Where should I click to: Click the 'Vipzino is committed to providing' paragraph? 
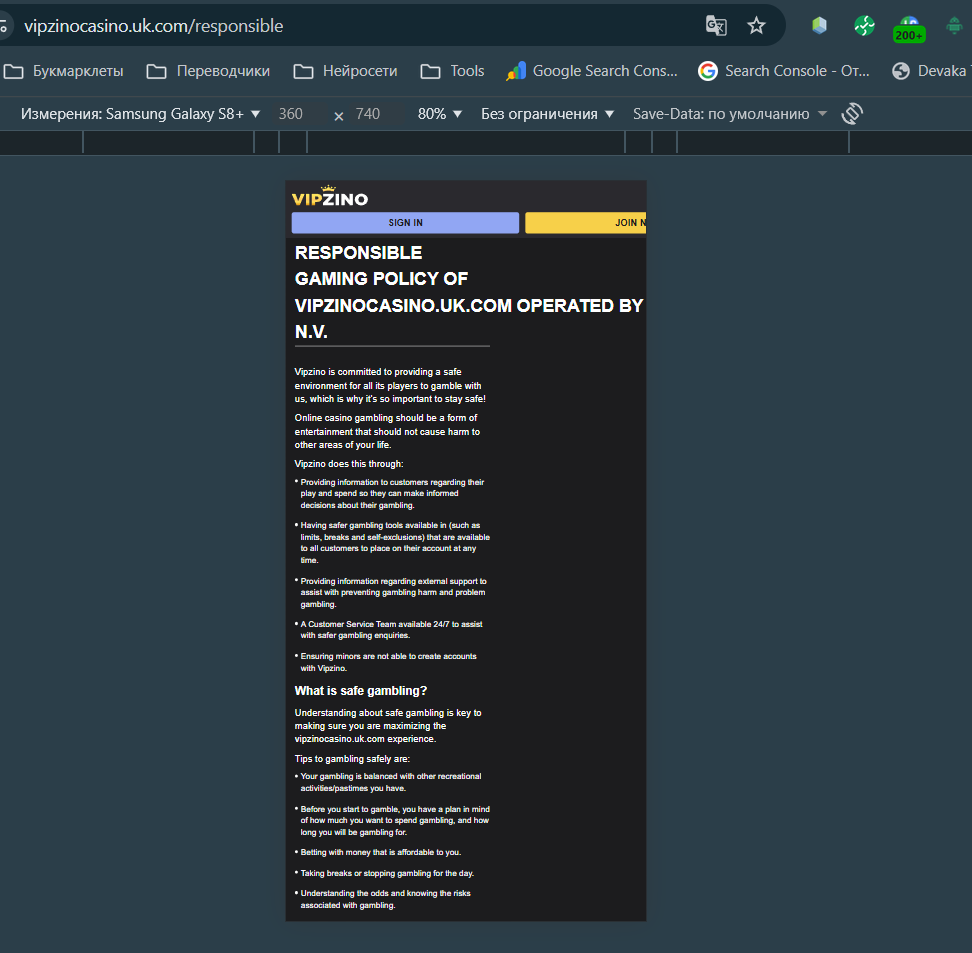click(x=390, y=385)
